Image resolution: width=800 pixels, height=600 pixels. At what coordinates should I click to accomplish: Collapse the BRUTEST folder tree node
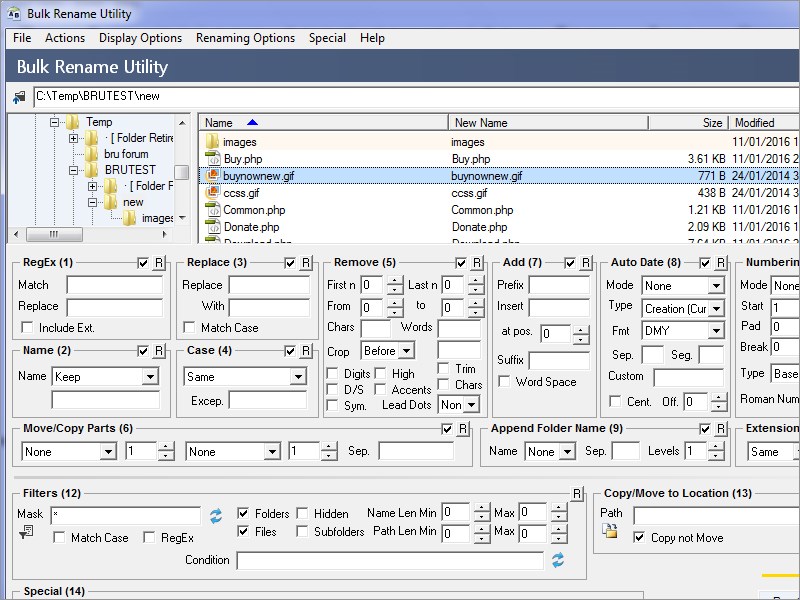point(73,170)
